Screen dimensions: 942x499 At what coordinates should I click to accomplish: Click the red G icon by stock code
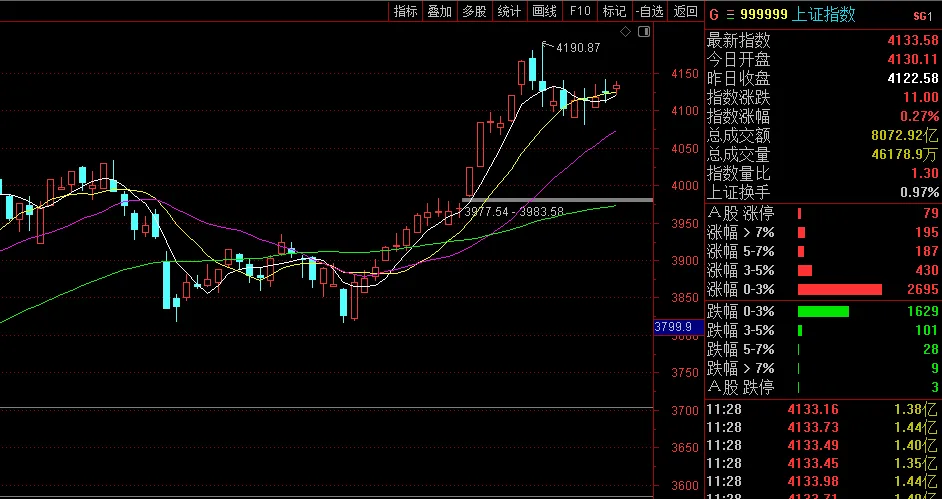tap(714, 15)
